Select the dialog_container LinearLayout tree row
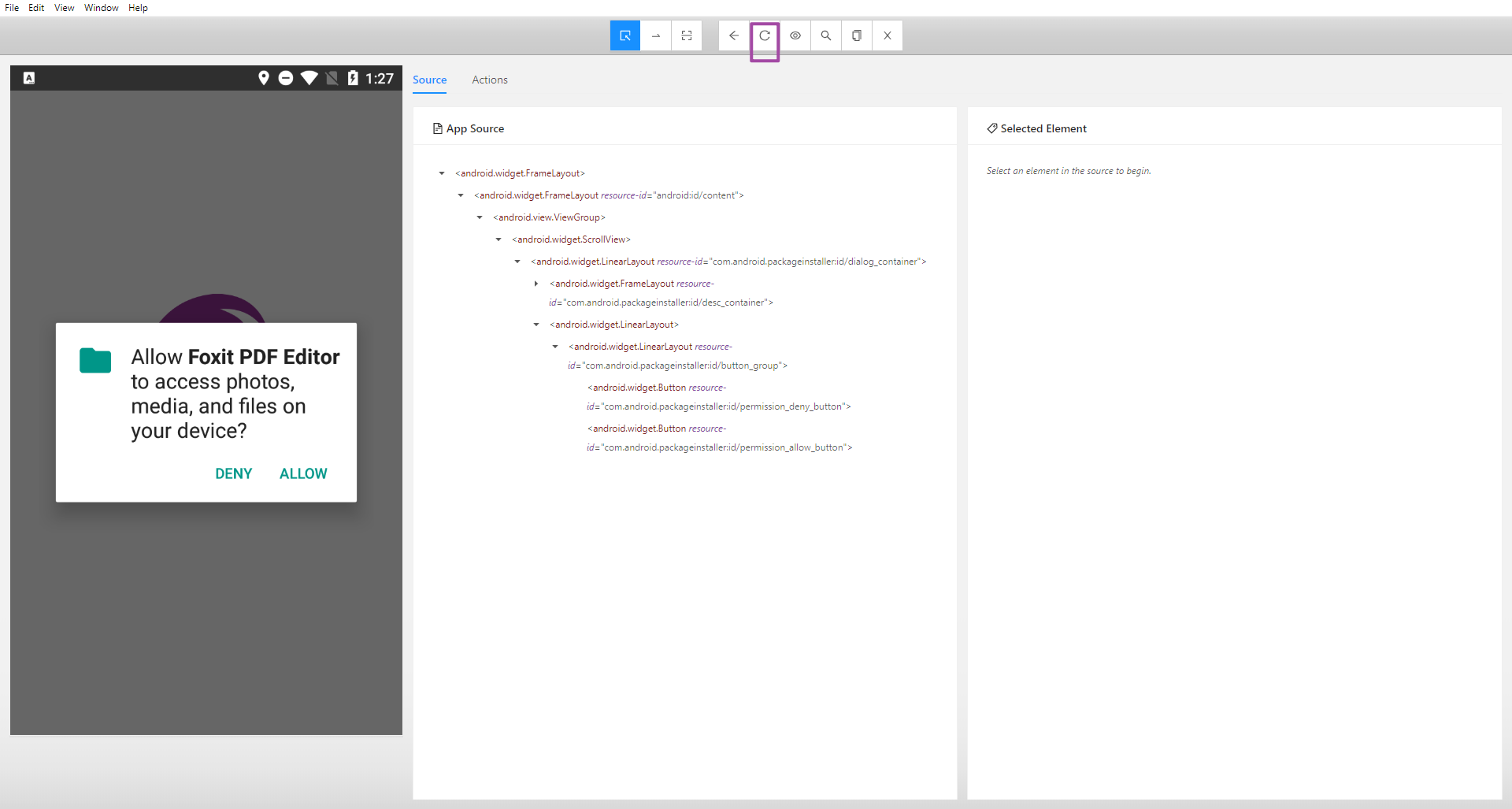This screenshot has height=809, width=1512. [x=728, y=262]
